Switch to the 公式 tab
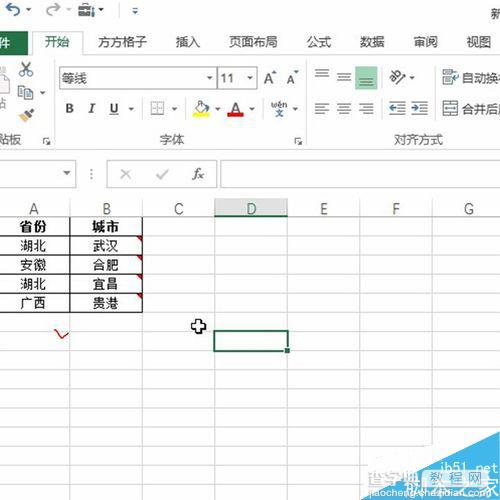 [x=319, y=42]
